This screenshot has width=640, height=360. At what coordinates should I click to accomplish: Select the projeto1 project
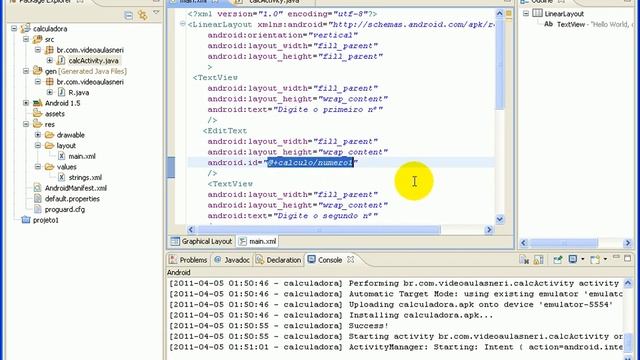45,220
